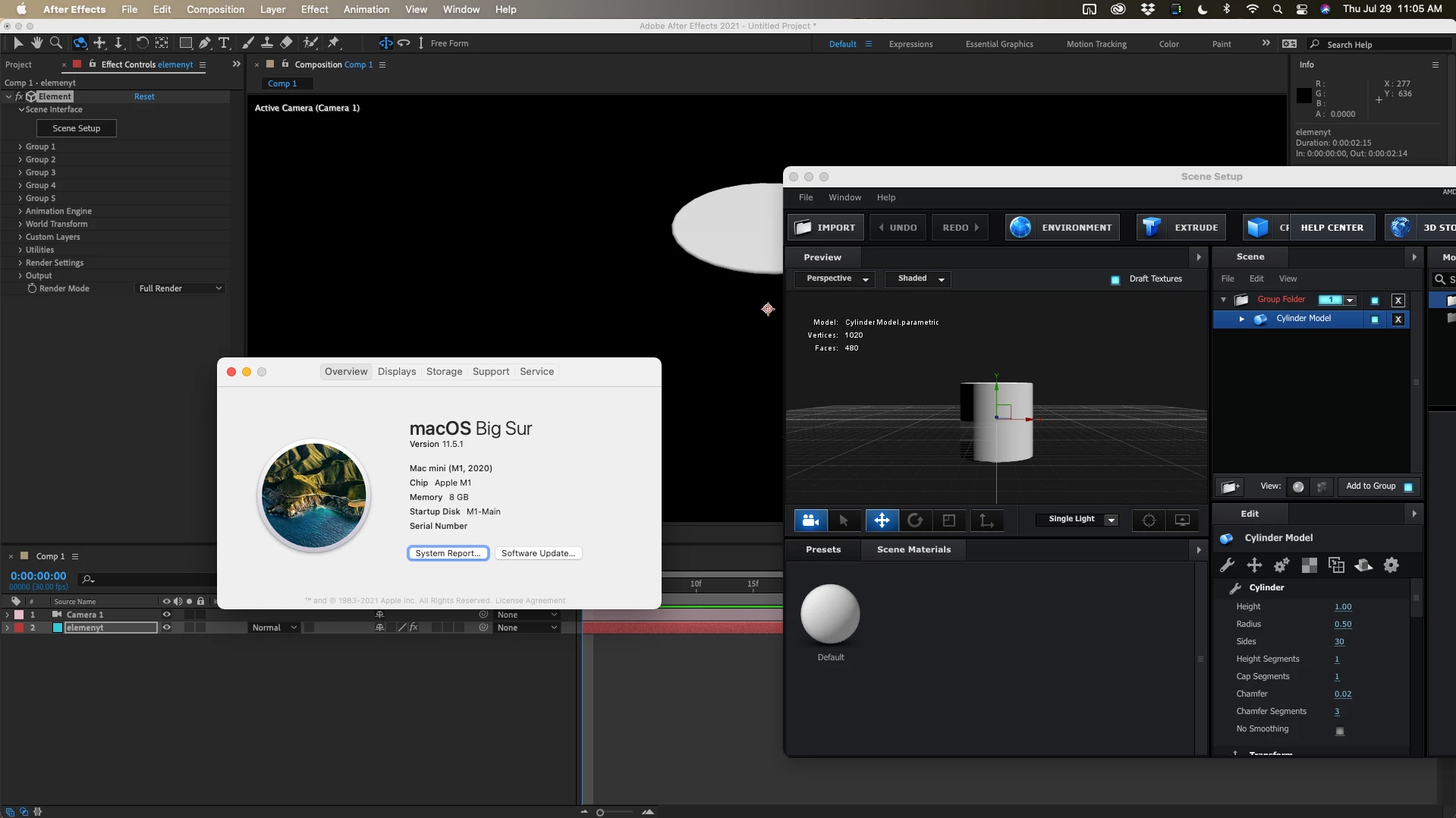Click the EXTRUDE button

(1181, 227)
